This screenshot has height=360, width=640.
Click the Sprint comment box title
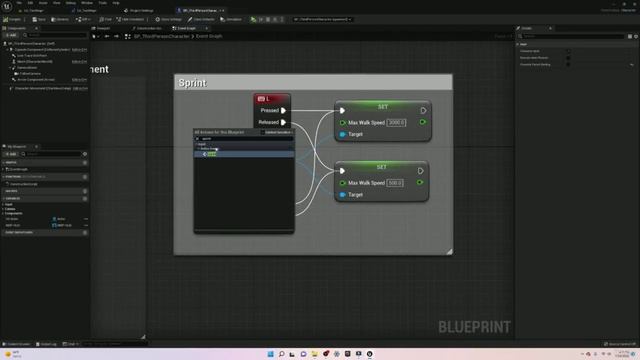click(x=192, y=83)
